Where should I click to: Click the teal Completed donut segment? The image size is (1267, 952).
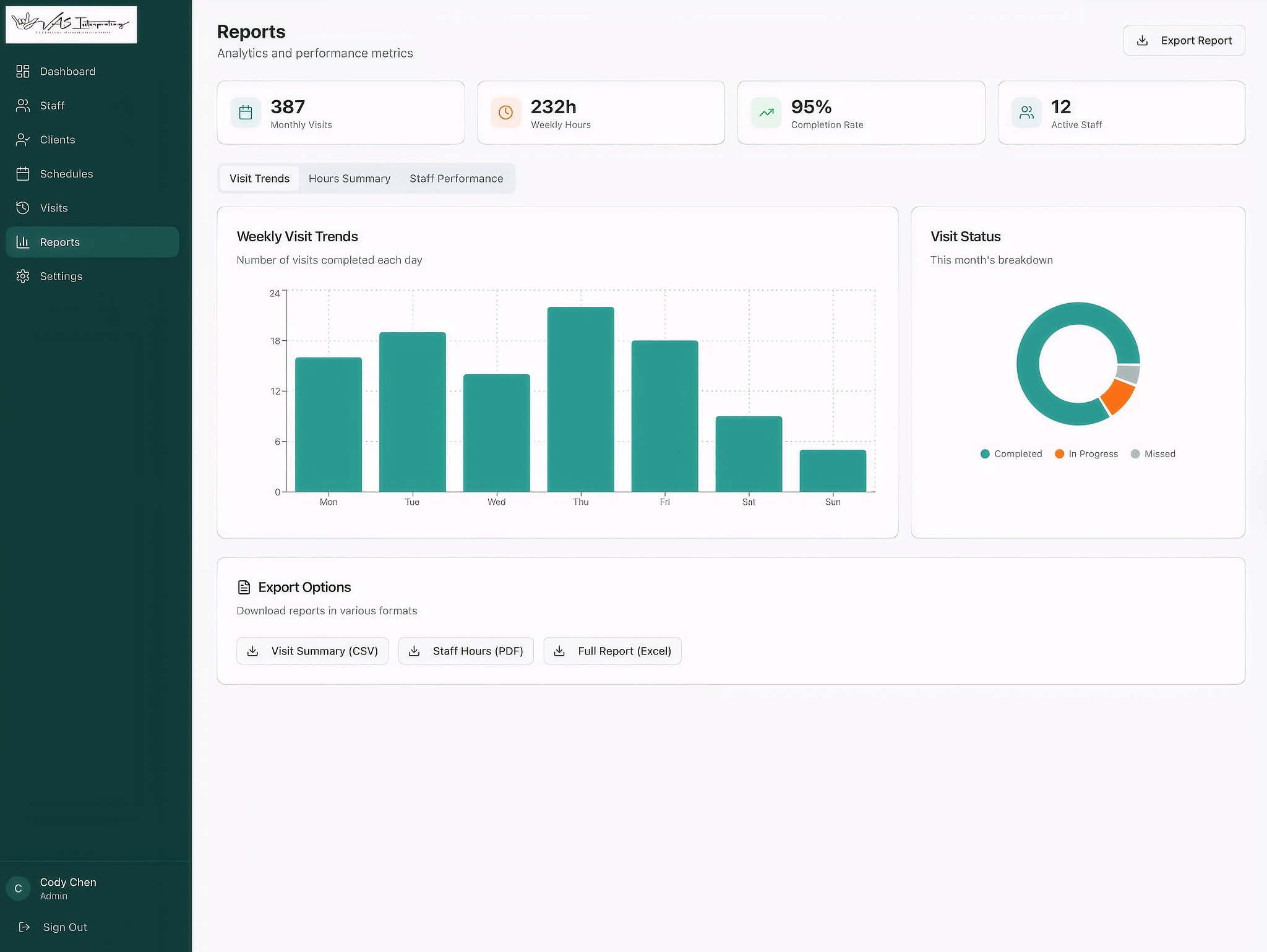(1028, 364)
